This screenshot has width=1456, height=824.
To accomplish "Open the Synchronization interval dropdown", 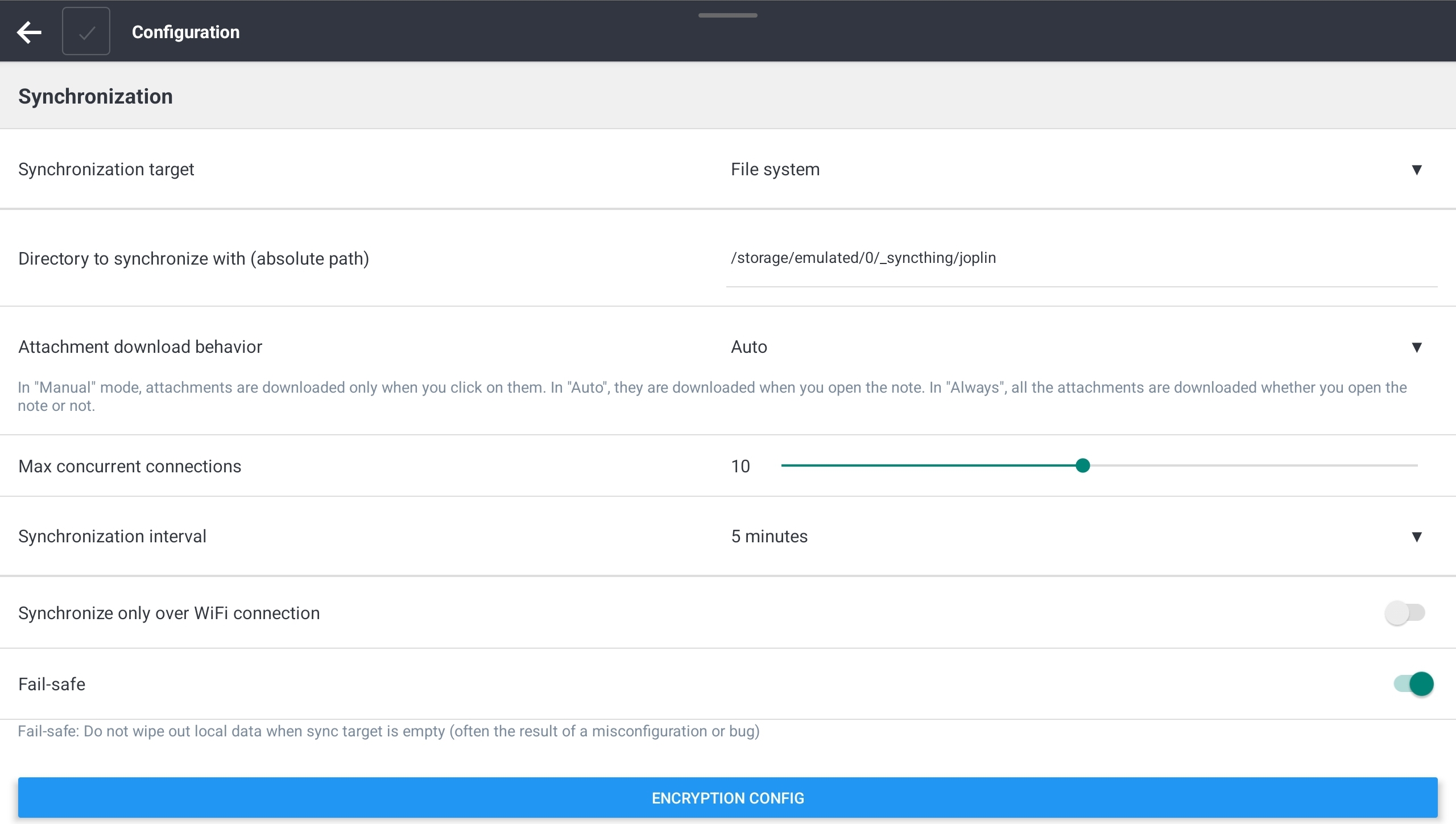I will (1416, 537).
